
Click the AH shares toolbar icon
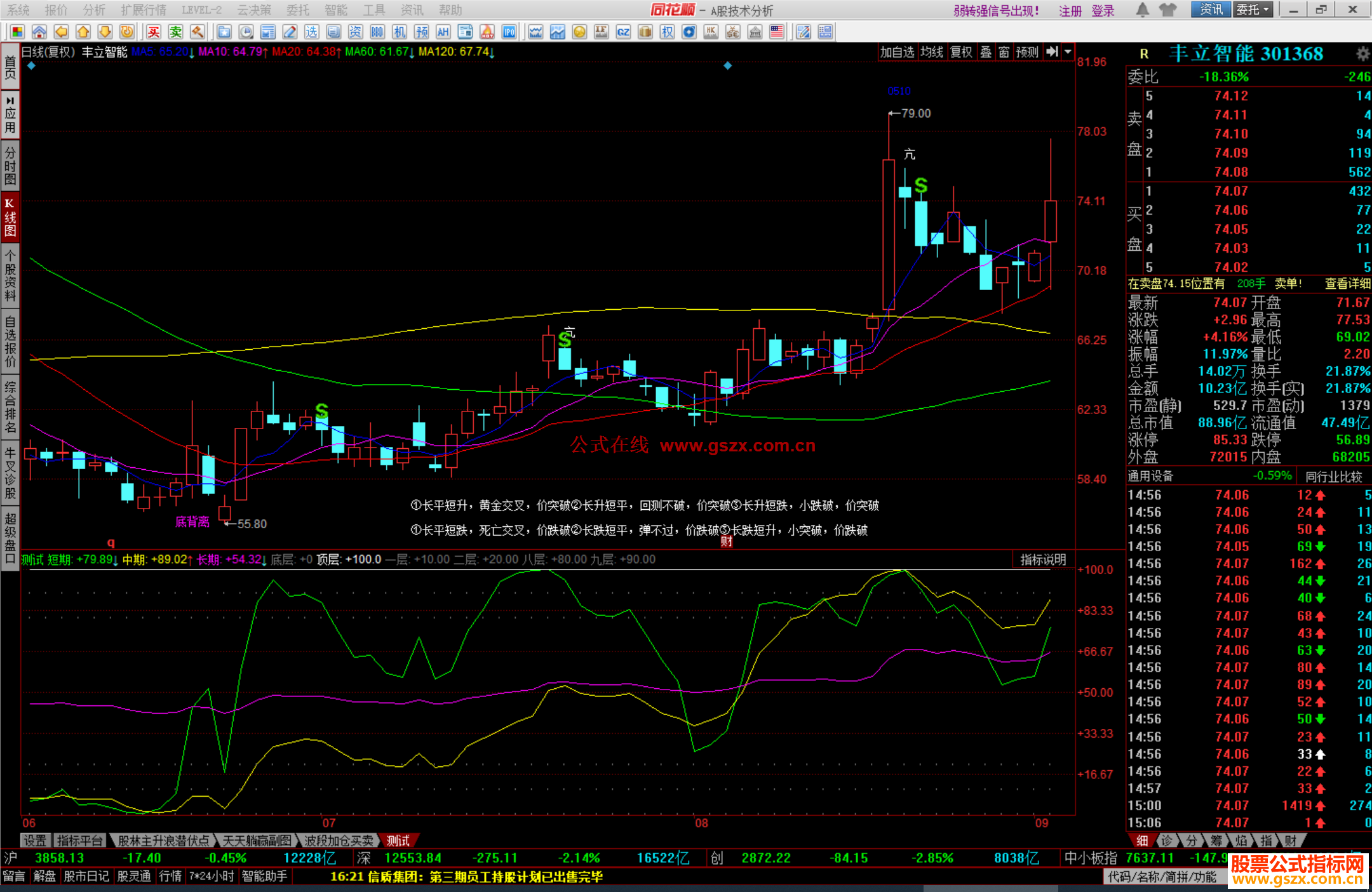[x=443, y=32]
